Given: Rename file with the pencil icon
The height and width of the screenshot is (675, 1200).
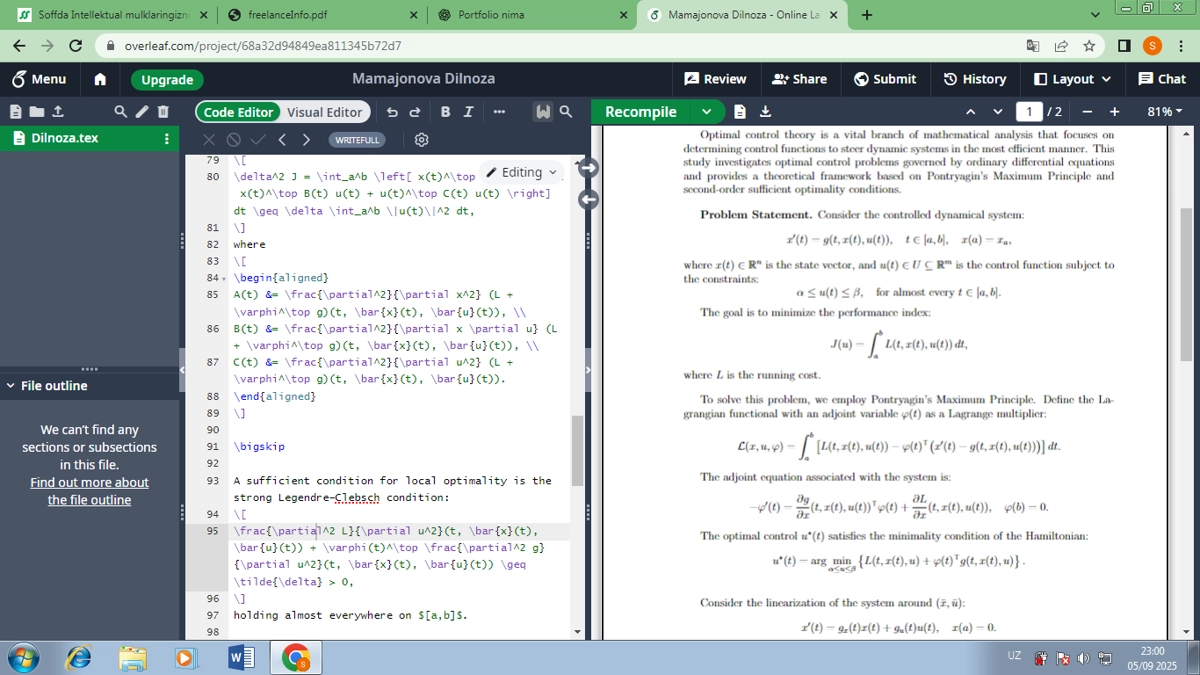Looking at the screenshot, I should tap(142, 112).
